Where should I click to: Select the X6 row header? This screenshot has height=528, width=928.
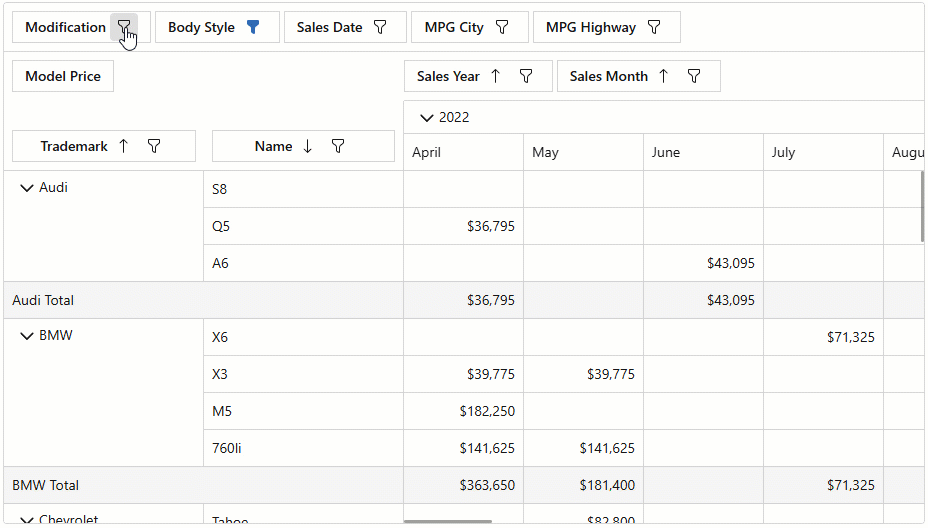tap(304, 337)
